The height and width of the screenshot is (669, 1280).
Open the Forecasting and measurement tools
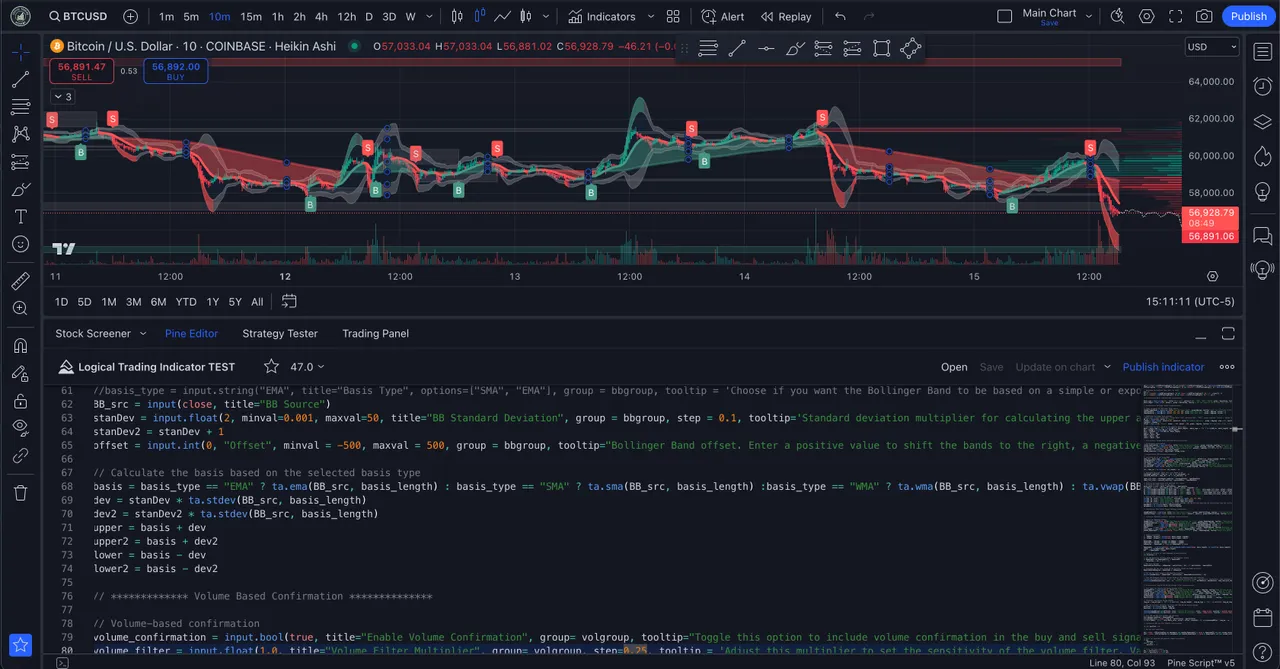[x=20, y=161]
